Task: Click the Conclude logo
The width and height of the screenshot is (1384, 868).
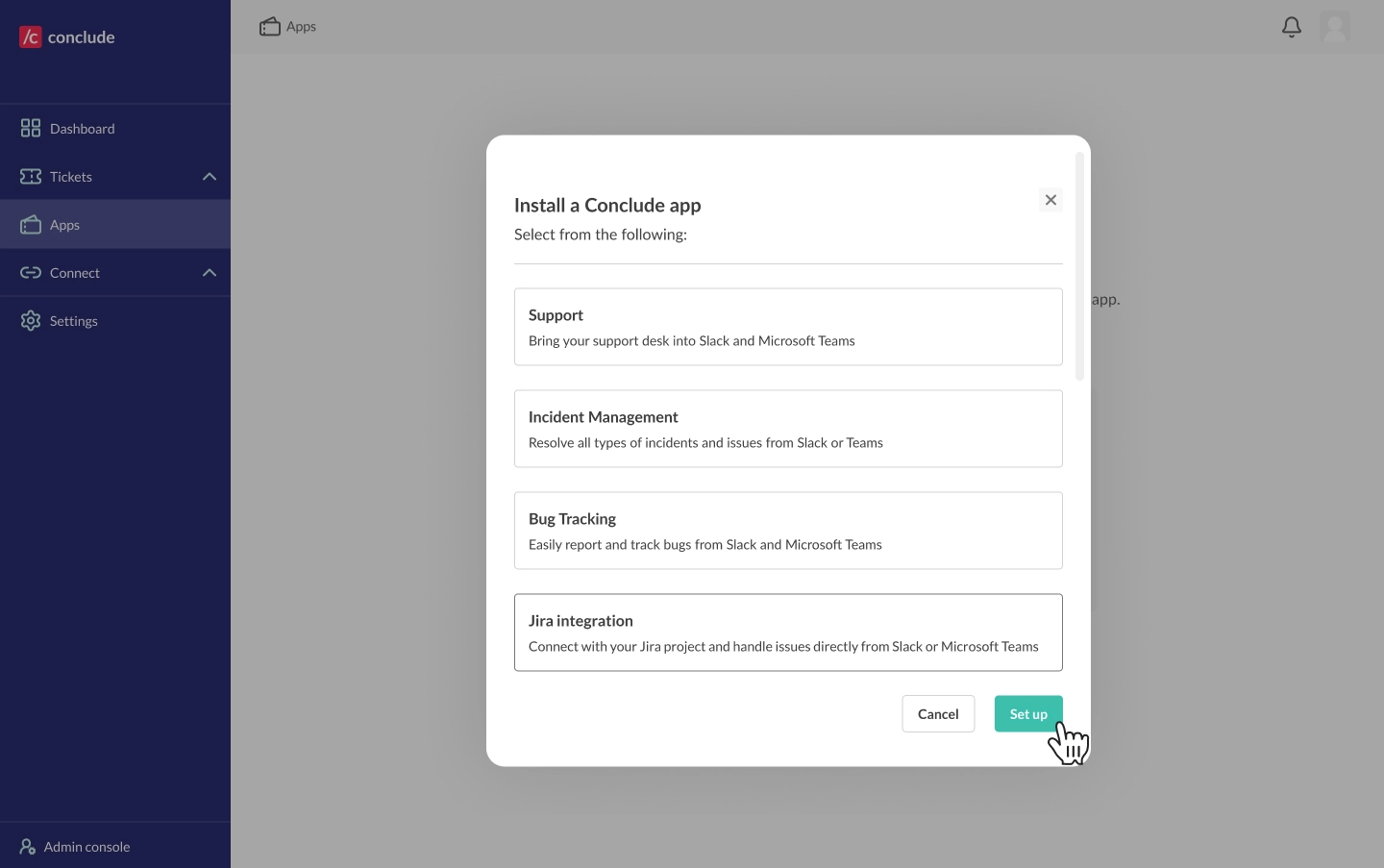Action: point(65,37)
